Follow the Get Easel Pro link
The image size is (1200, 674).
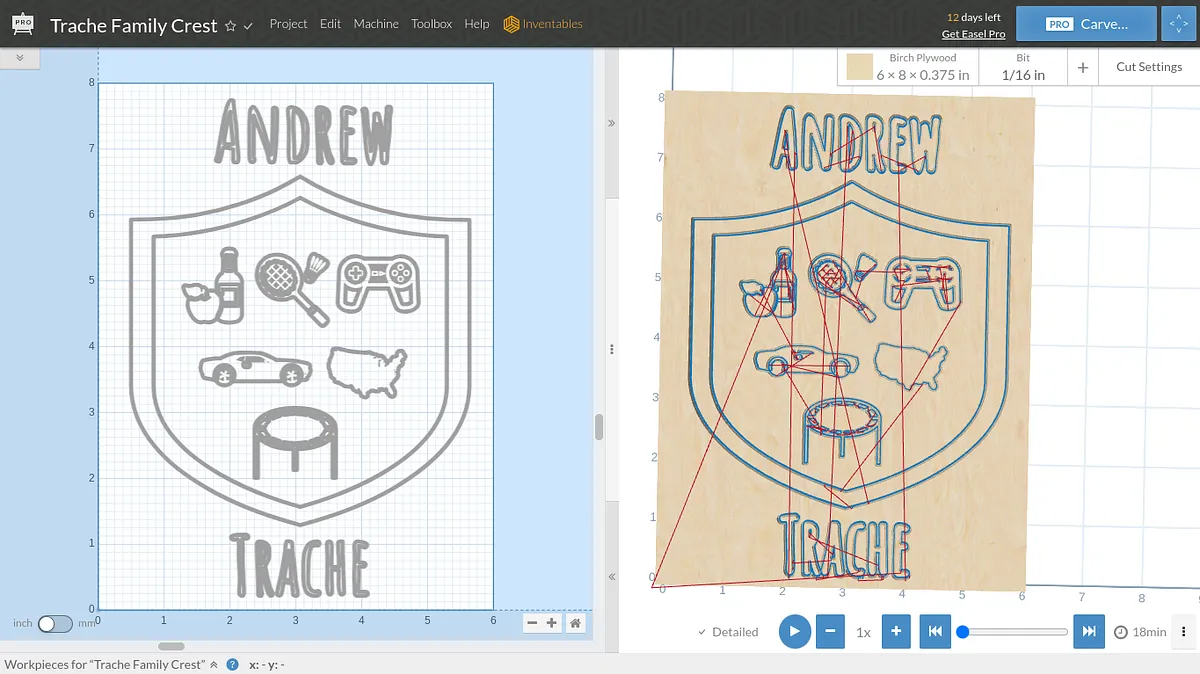click(973, 34)
